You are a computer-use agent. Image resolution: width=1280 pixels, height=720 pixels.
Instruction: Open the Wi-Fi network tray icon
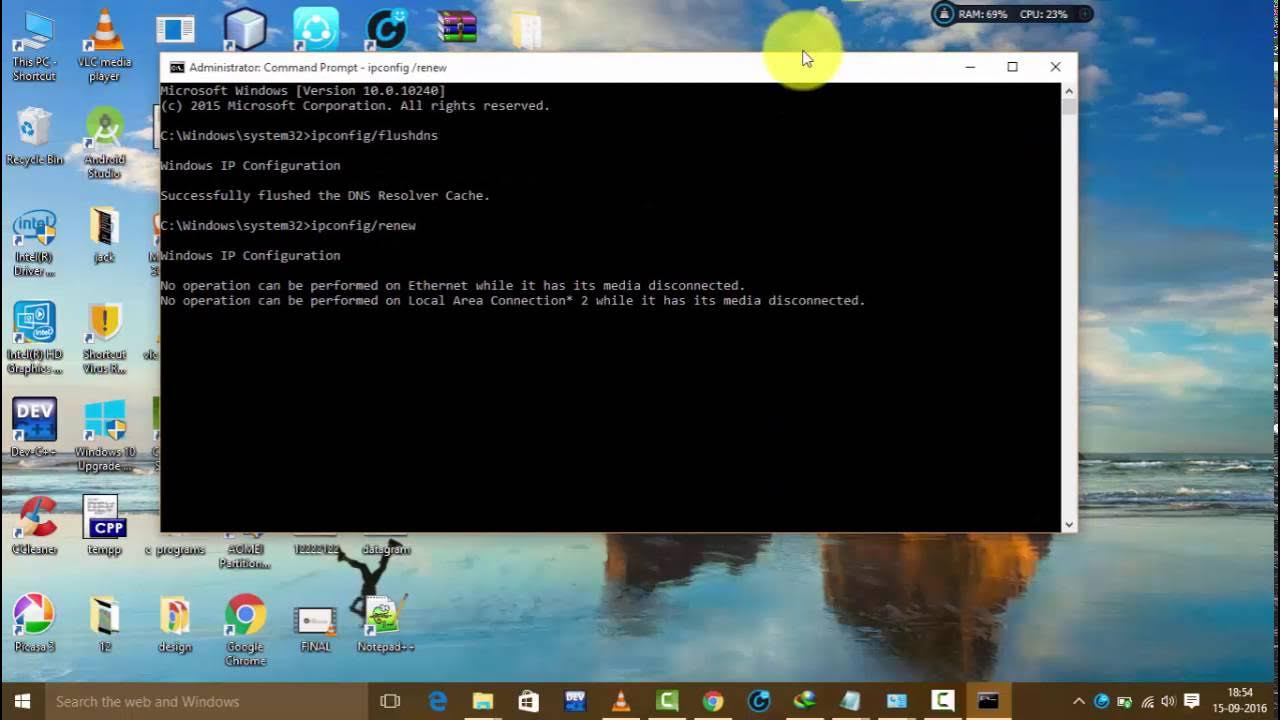pyautogui.click(x=1146, y=701)
